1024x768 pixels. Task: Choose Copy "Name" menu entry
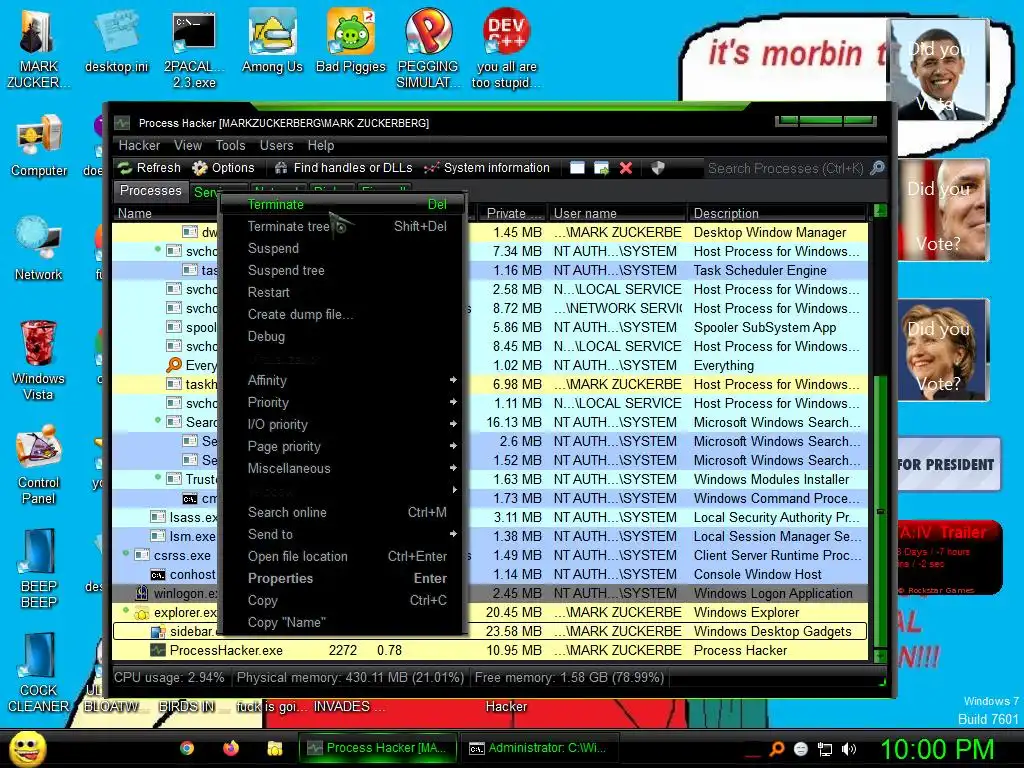coord(344,622)
